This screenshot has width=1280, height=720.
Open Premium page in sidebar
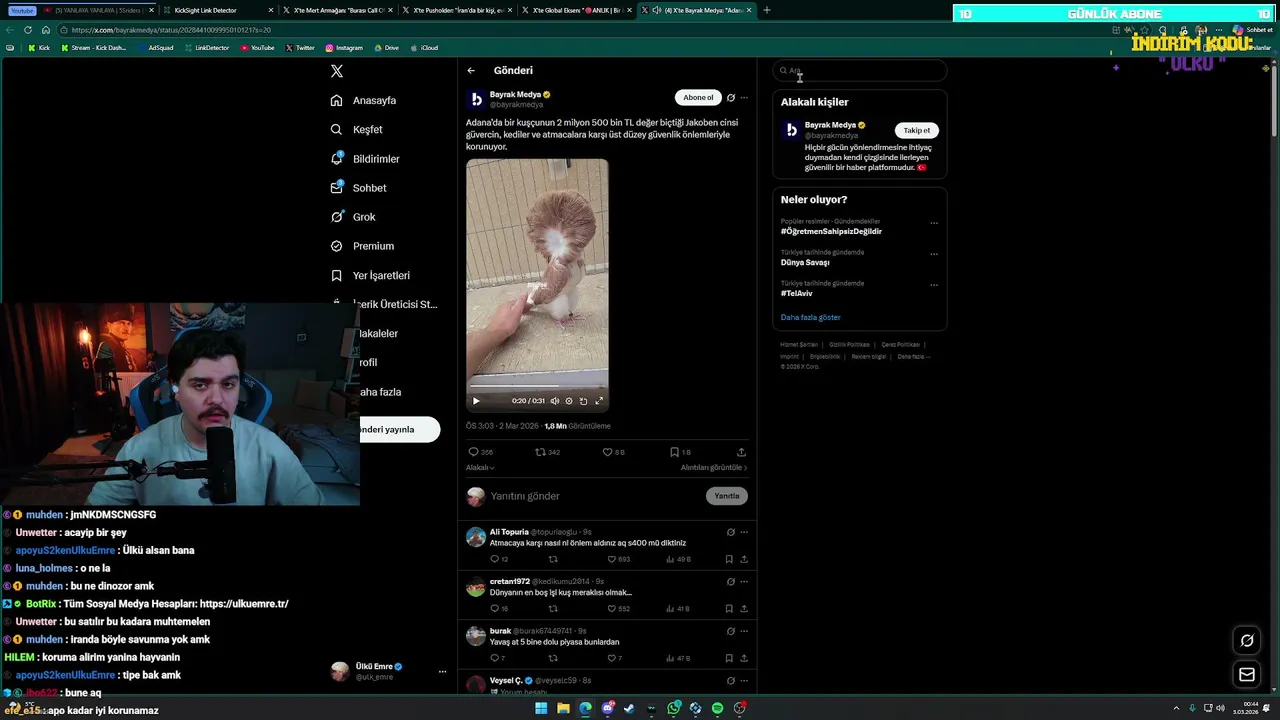coord(362,246)
